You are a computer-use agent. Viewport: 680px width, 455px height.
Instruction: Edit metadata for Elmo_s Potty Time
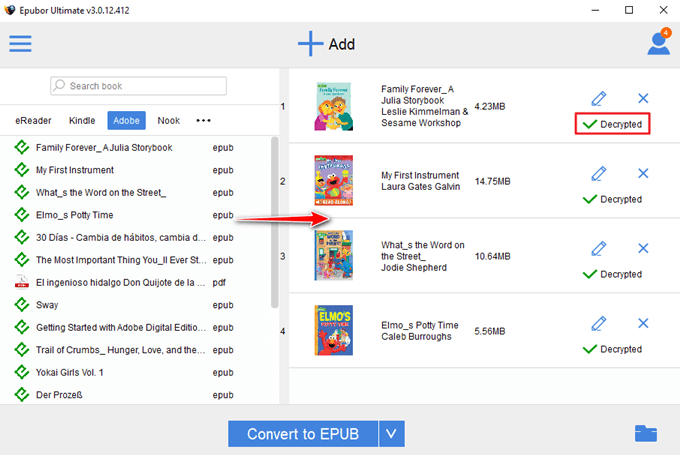598,324
